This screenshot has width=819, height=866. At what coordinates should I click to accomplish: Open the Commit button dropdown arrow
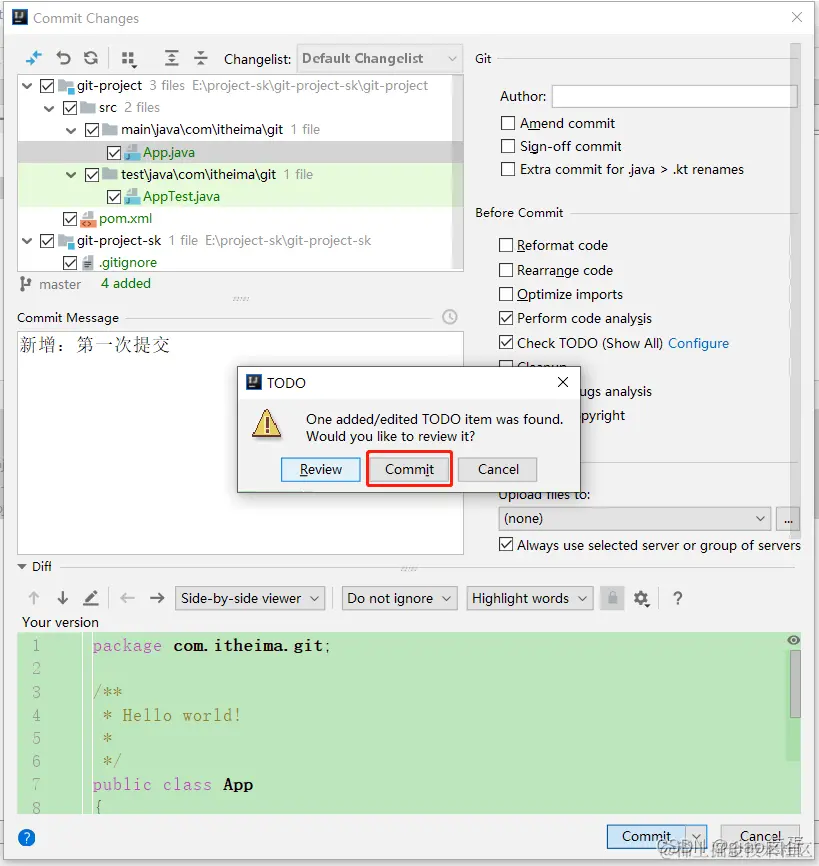(x=696, y=837)
